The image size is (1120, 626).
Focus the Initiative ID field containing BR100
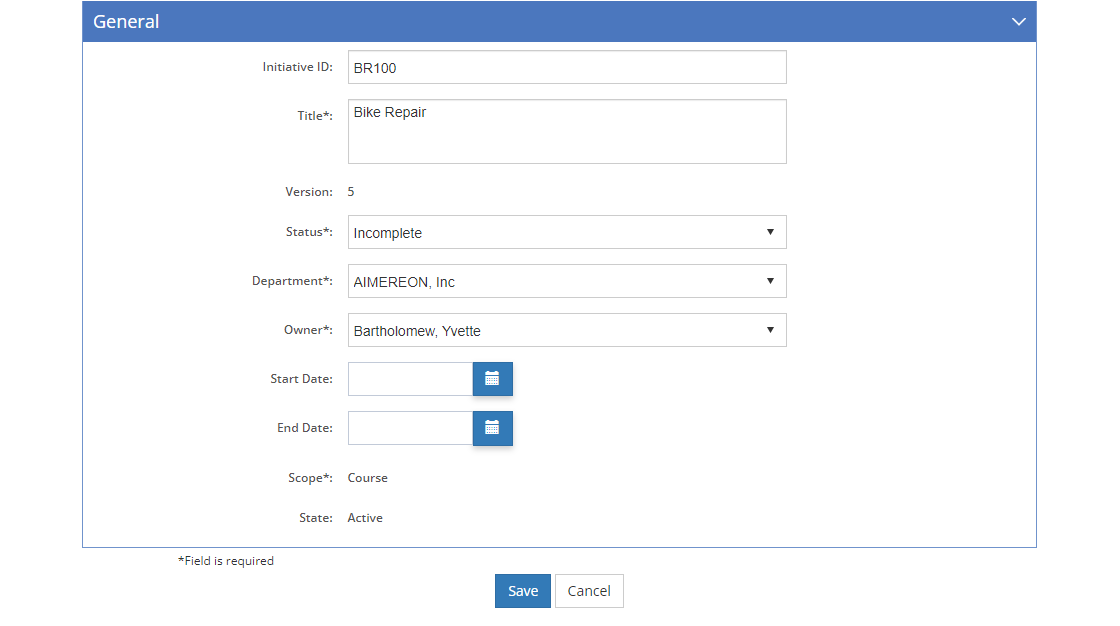pos(567,67)
